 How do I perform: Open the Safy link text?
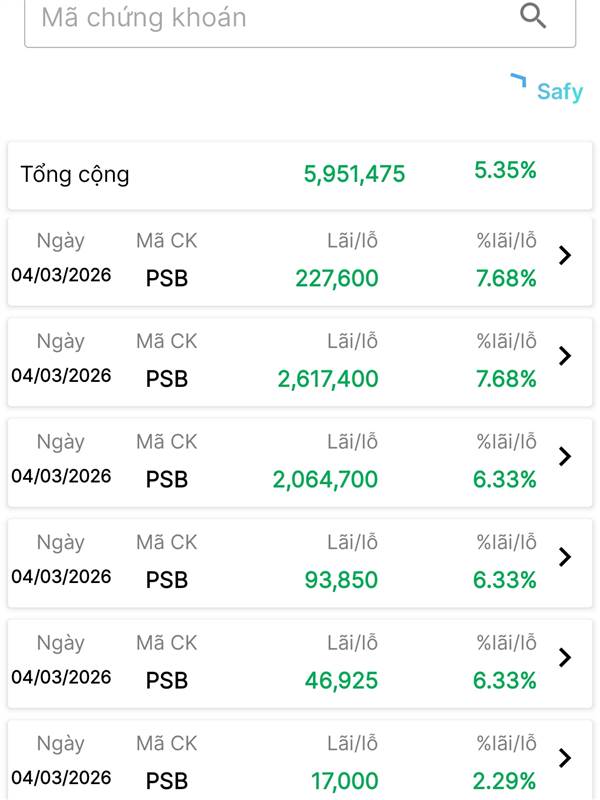click(559, 92)
